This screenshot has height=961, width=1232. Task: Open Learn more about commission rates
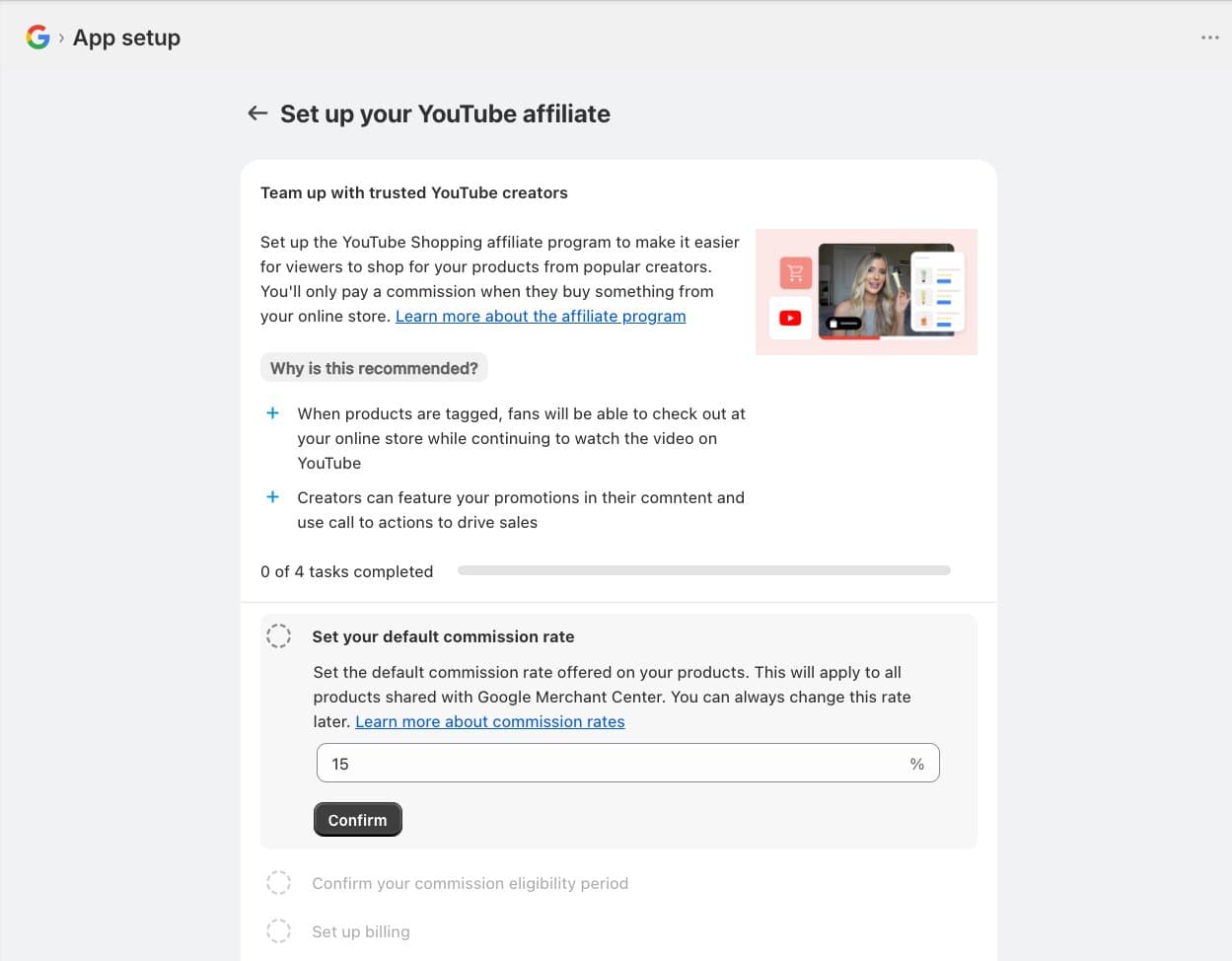click(490, 721)
